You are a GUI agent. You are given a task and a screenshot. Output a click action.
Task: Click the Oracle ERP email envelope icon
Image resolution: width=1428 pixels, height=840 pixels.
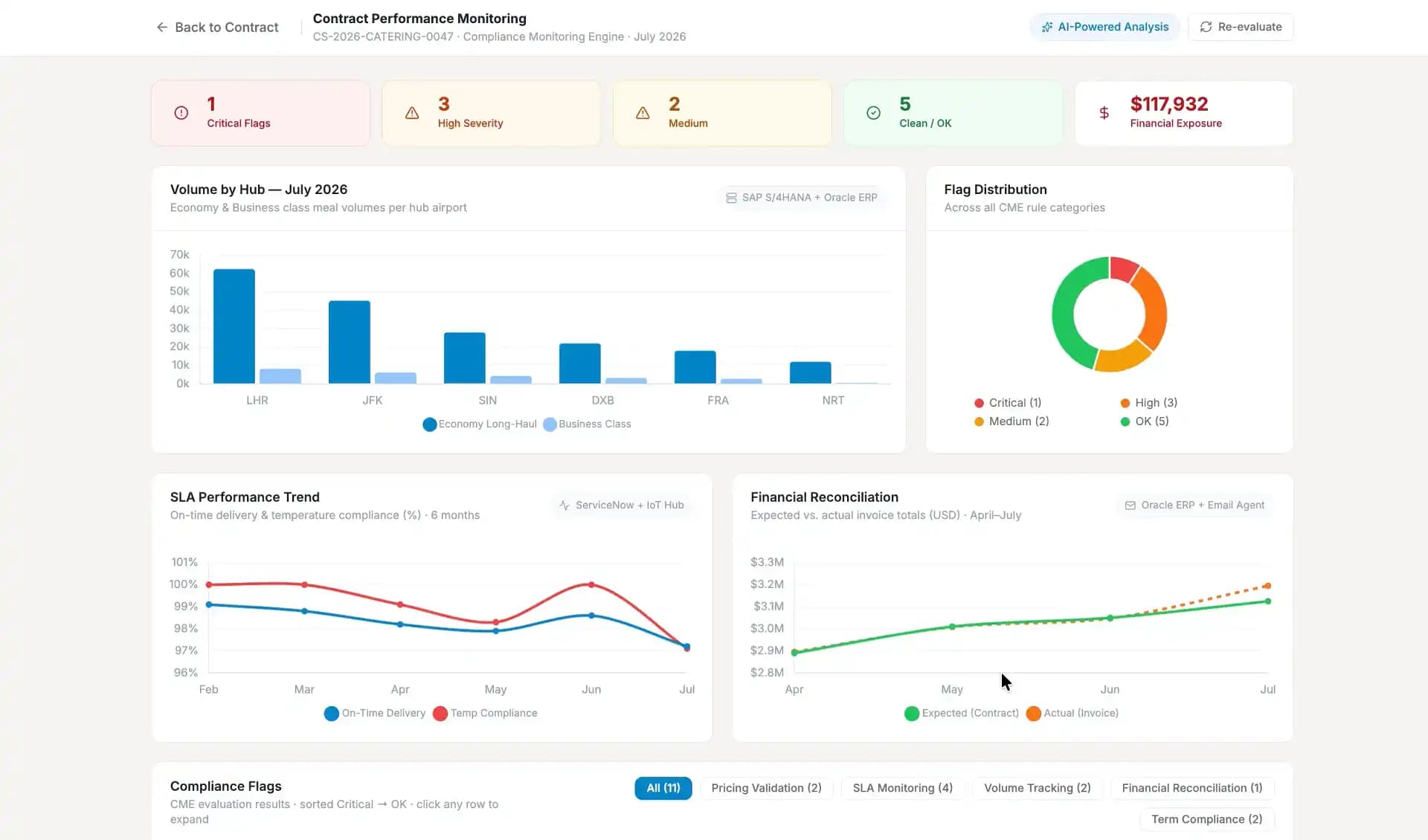(1130, 505)
